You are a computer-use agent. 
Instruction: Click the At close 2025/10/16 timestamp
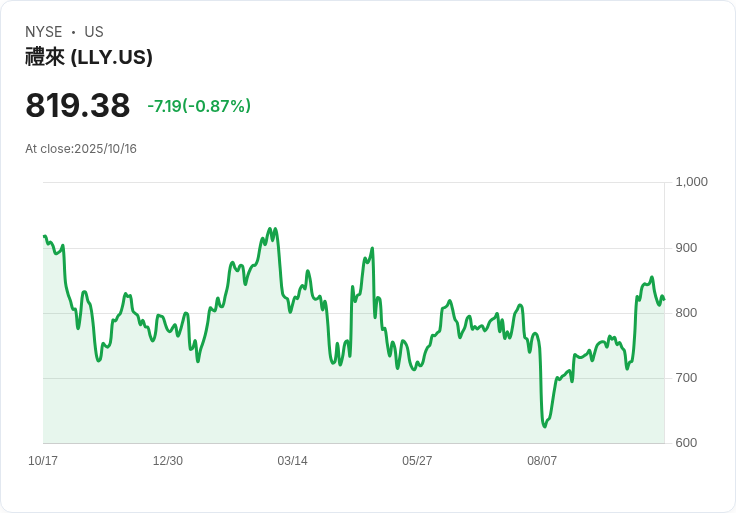(81, 149)
